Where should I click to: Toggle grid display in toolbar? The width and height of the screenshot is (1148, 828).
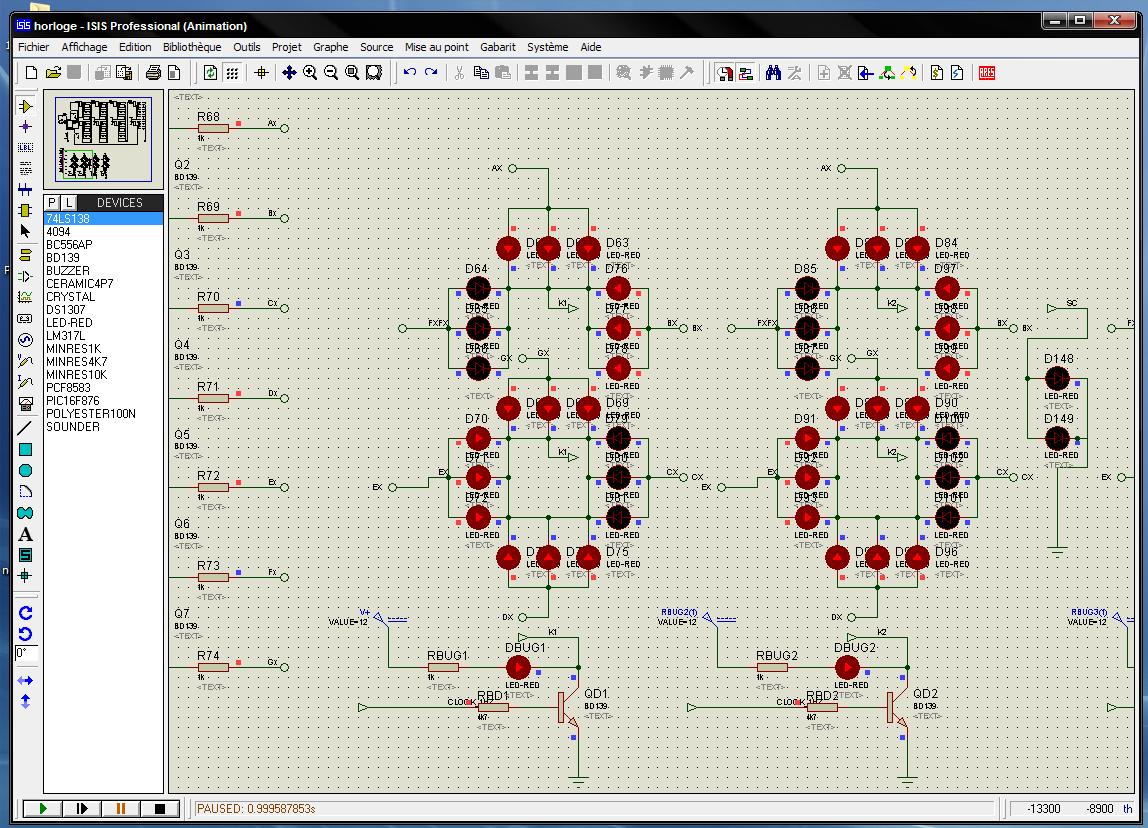pyautogui.click(x=232, y=72)
